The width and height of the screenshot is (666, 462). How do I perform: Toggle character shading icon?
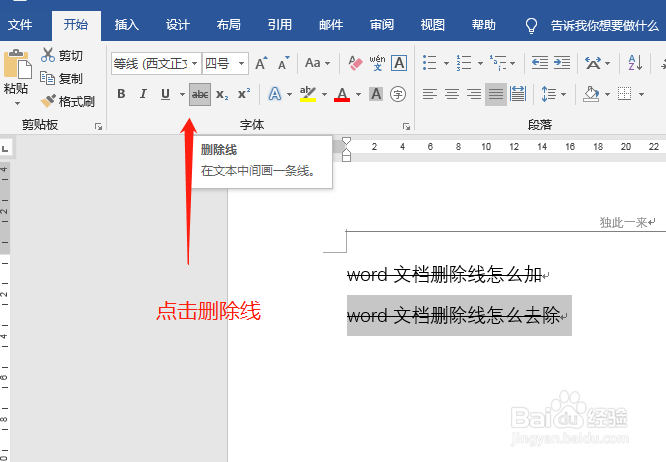376,94
